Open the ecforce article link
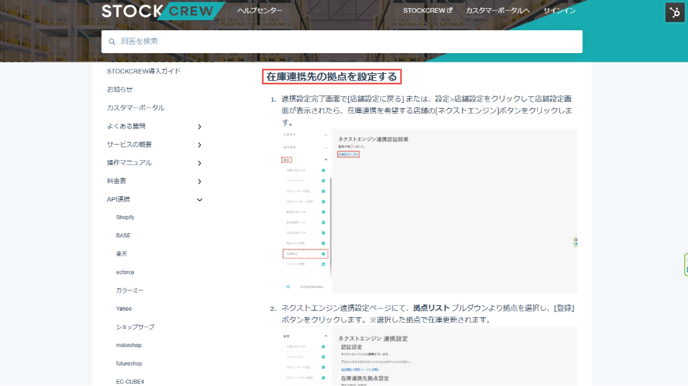The image size is (688, 386). click(125, 272)
